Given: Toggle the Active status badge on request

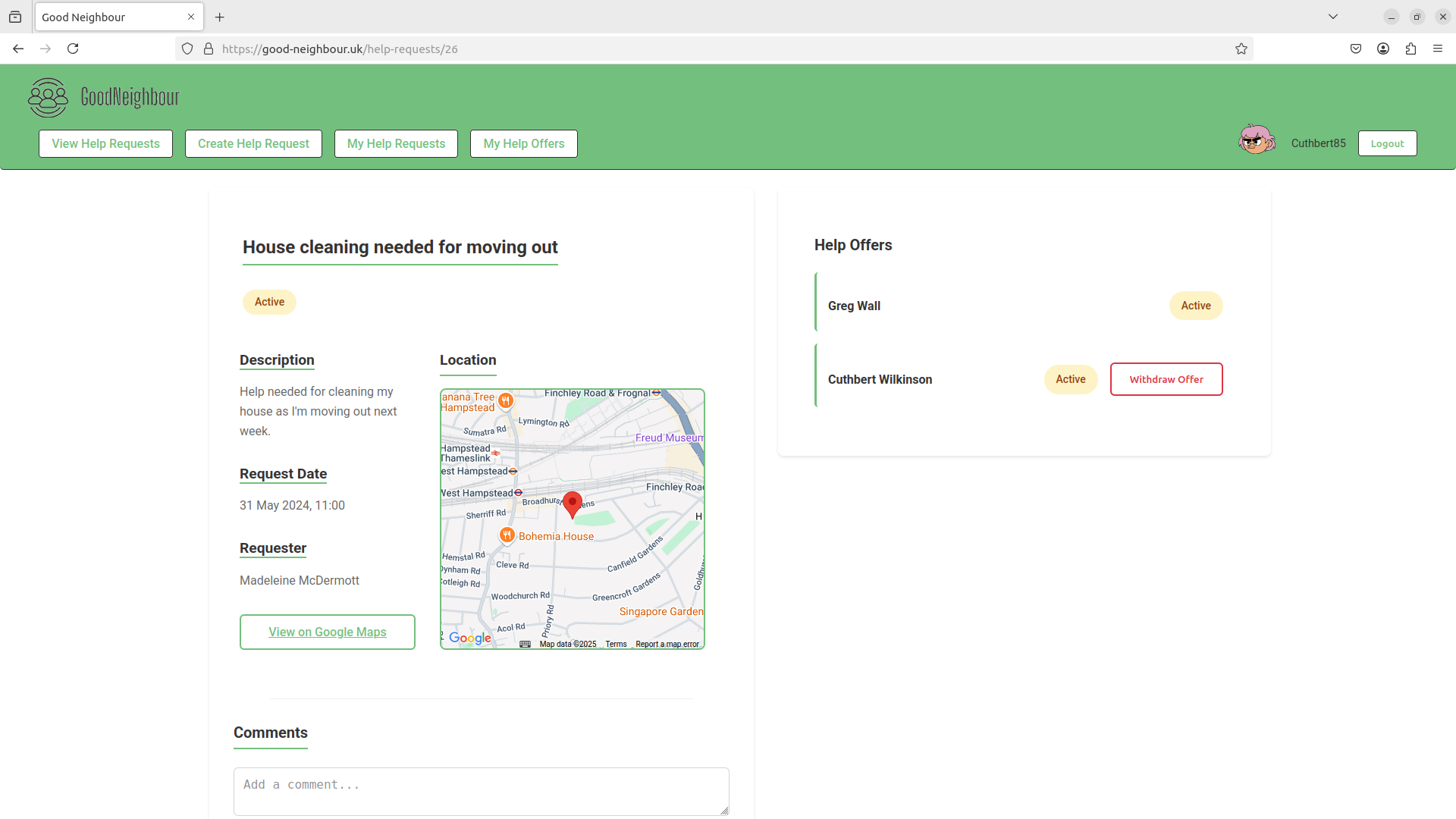Looking at the screenshot, I should [270, 302].
